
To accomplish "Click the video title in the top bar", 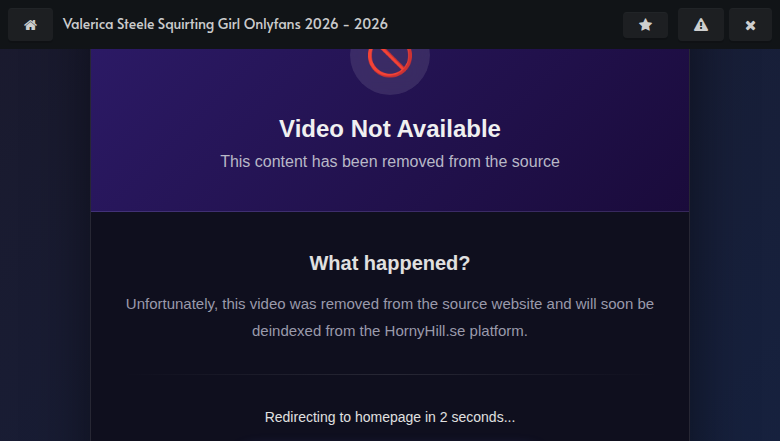I will click(225, 24).
